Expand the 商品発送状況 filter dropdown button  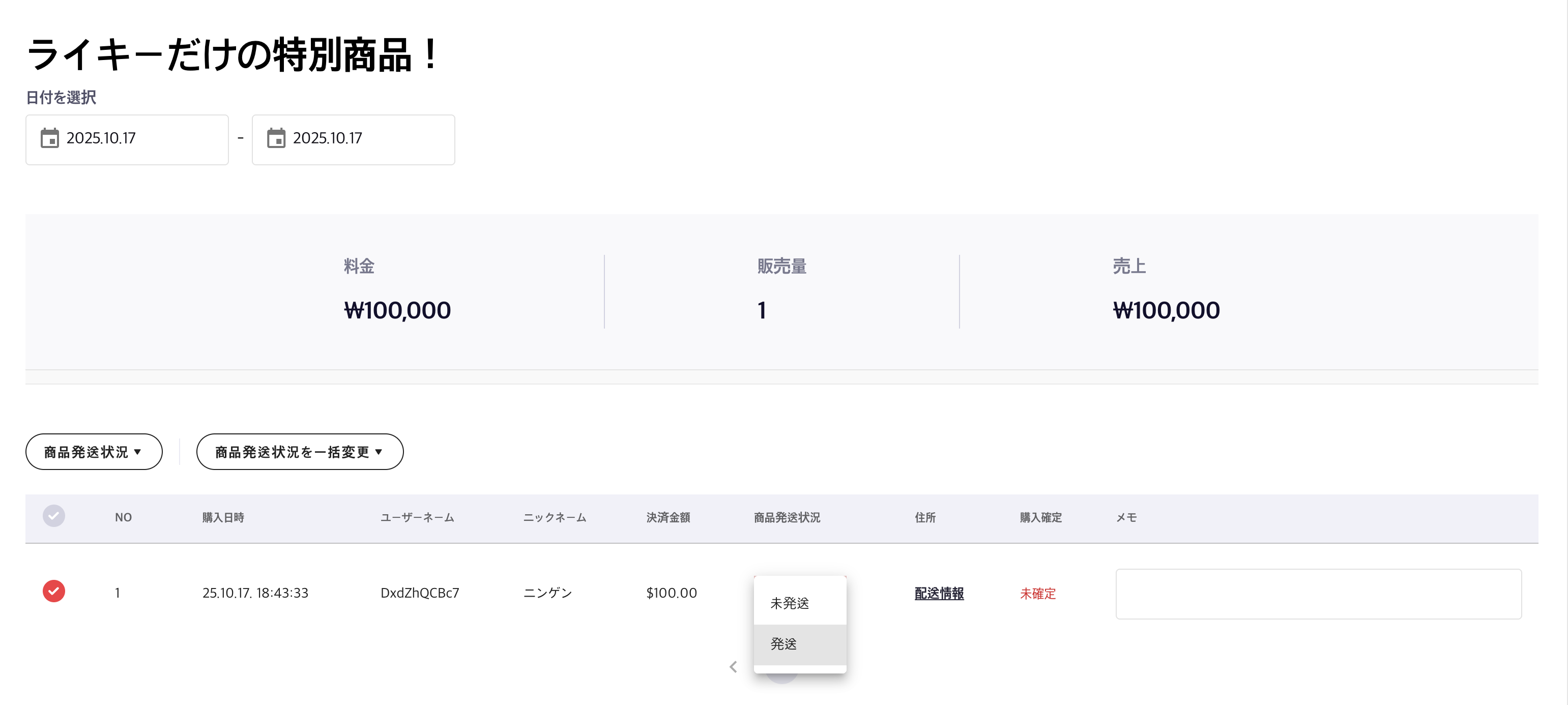click(94, 452)
